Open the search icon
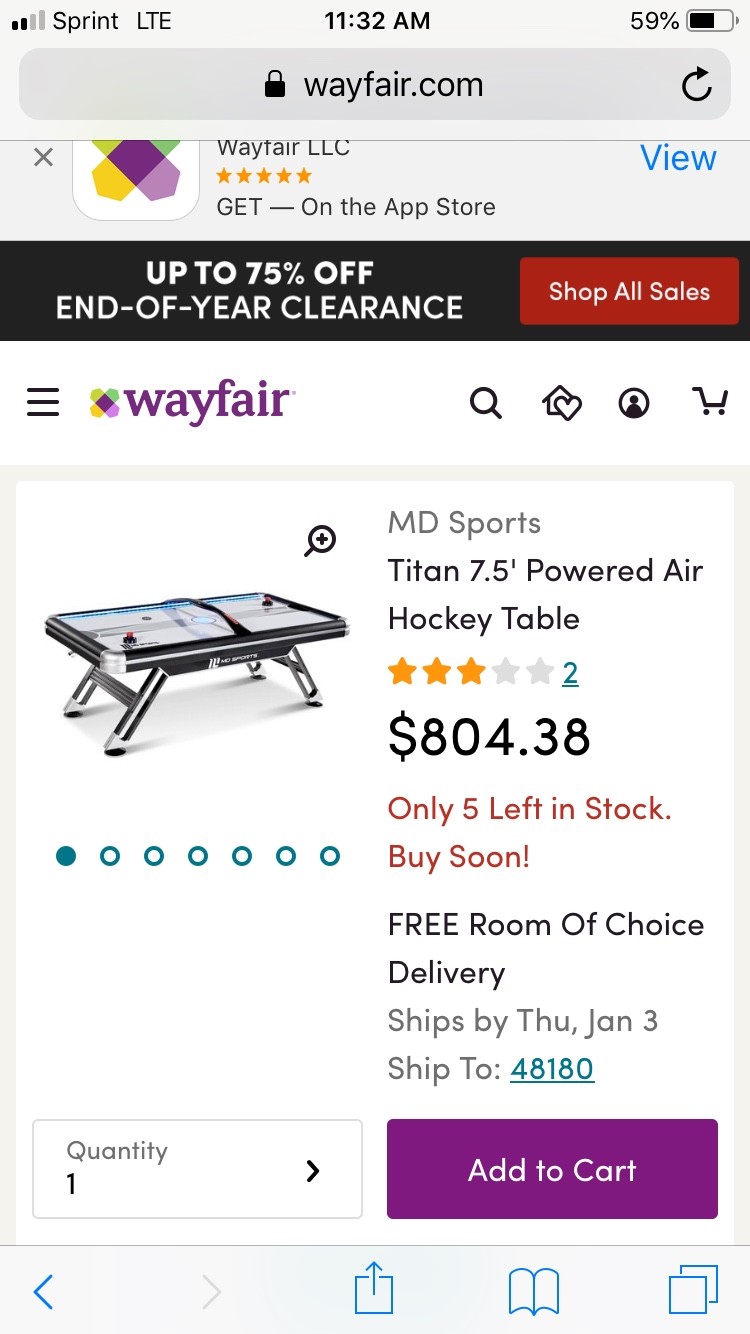Viewport: 750px width, 1334px height. 486,403
